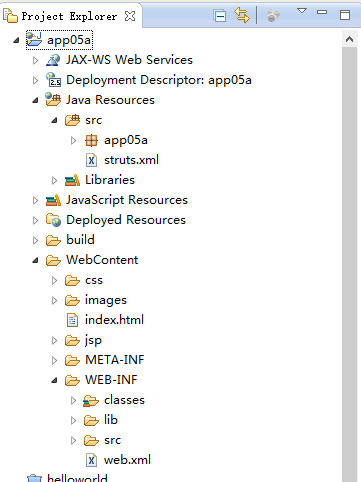Click the META-INF folder icon
The width and height of the screenshot is (361, 482).
pyautogui.click(x=72, y=360)
